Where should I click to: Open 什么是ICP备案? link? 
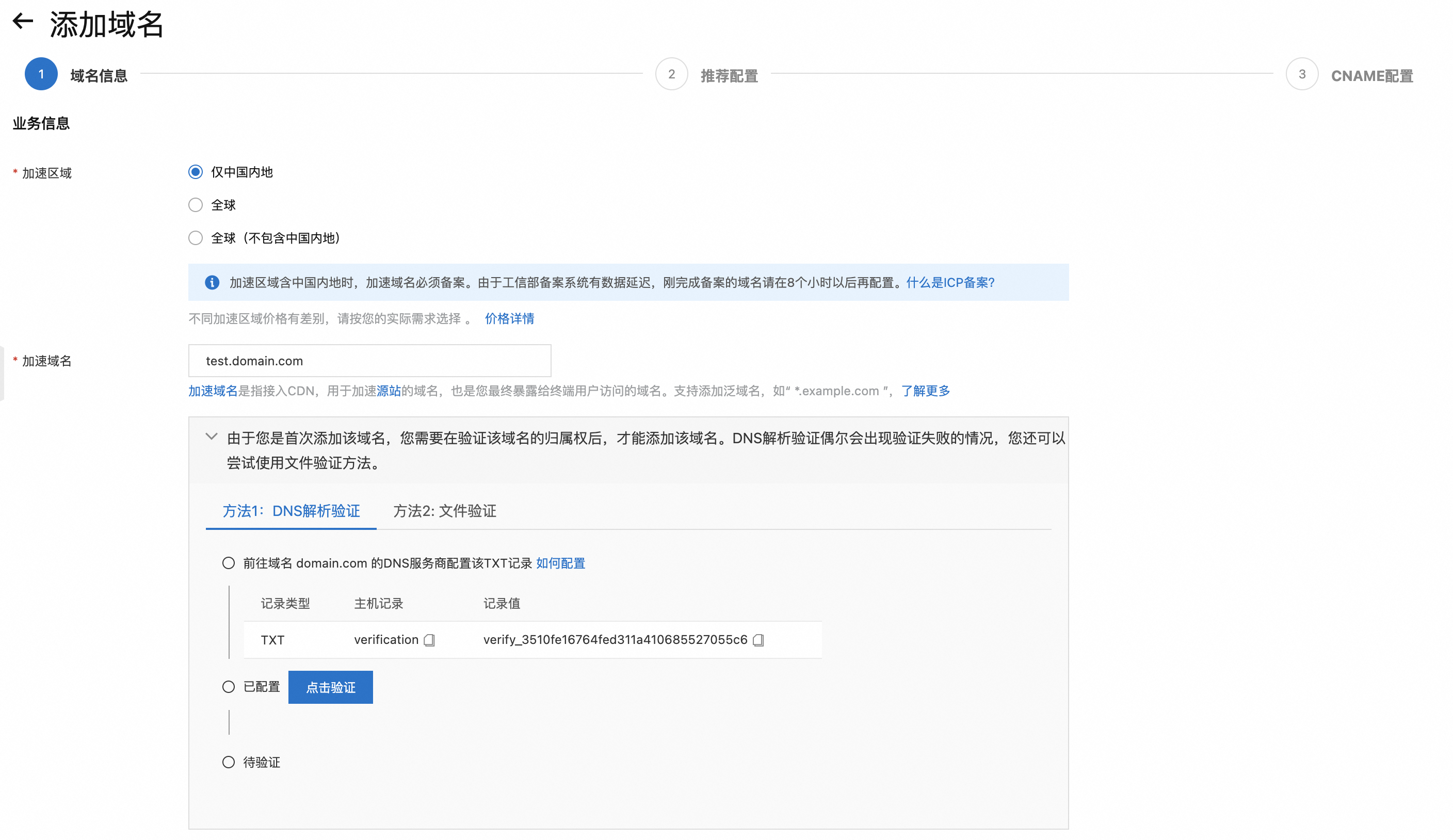[950, 283]
